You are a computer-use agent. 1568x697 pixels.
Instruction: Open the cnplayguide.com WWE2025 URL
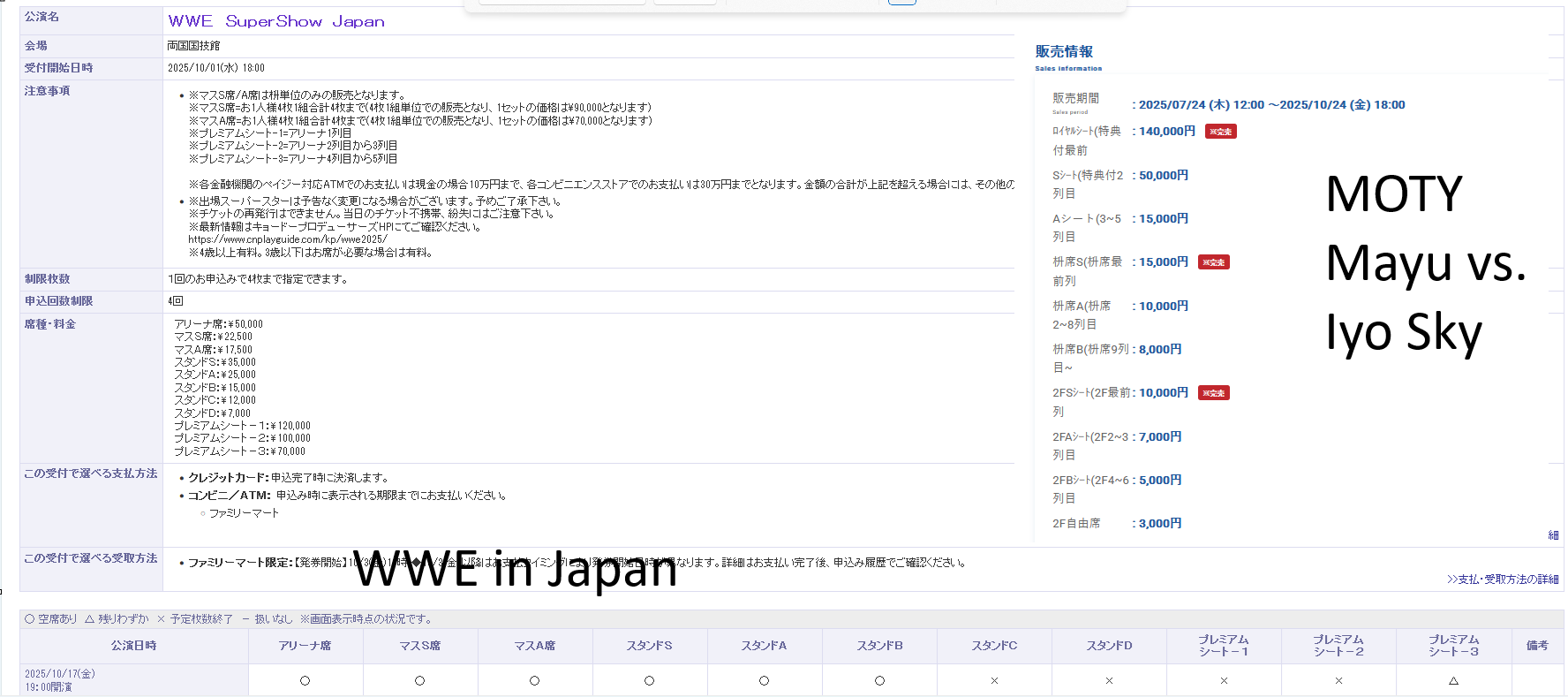pos(288,239)
